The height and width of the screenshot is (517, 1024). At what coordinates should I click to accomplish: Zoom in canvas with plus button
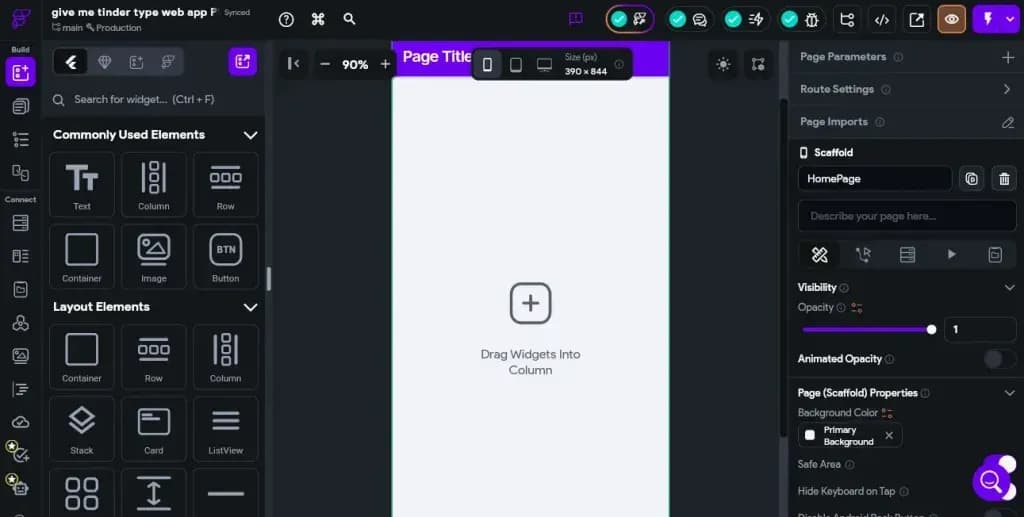point(385,64)
